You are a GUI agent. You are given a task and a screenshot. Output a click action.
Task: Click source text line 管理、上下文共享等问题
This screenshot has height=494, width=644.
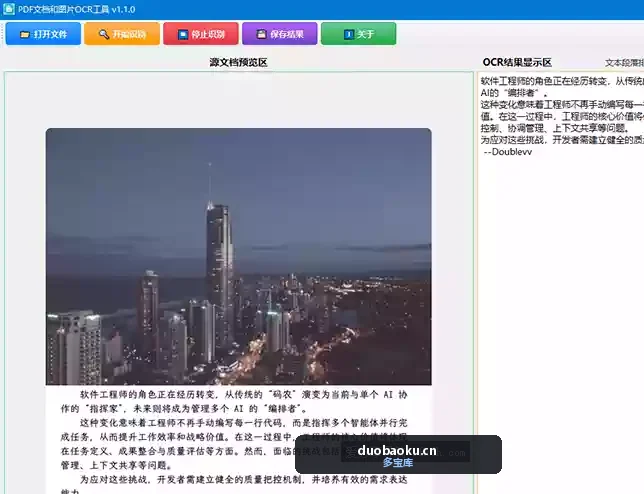click(117, 465)
